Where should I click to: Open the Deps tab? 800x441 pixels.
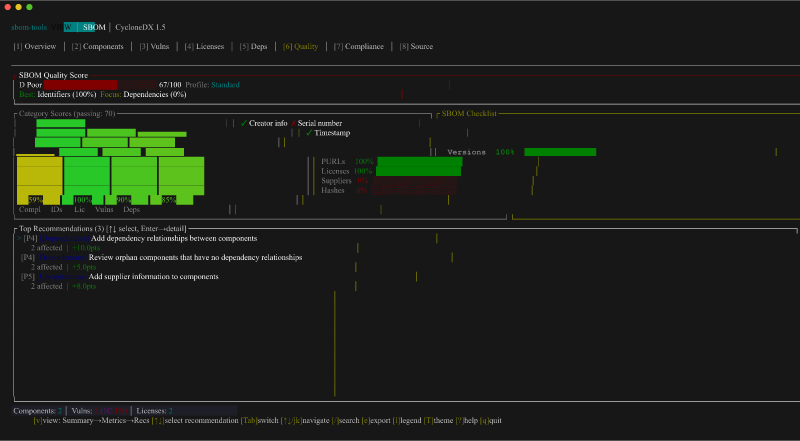(254, 47)
